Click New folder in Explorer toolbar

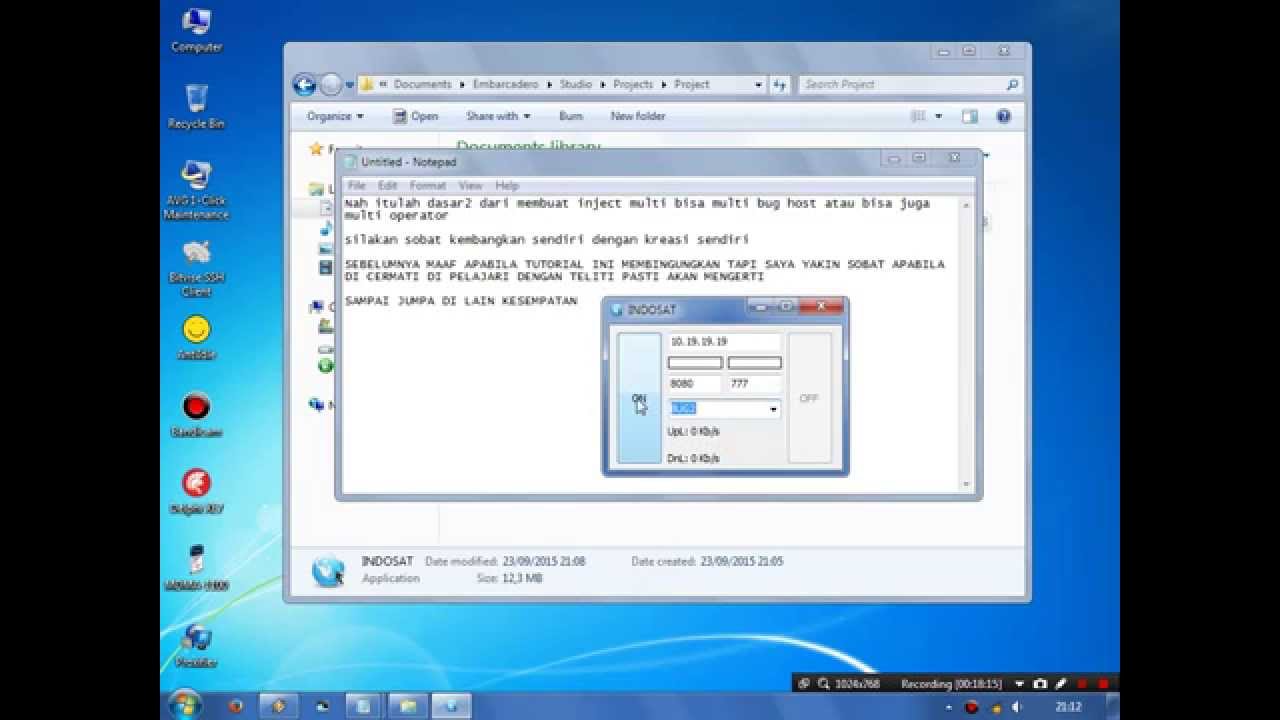[638, 116]
